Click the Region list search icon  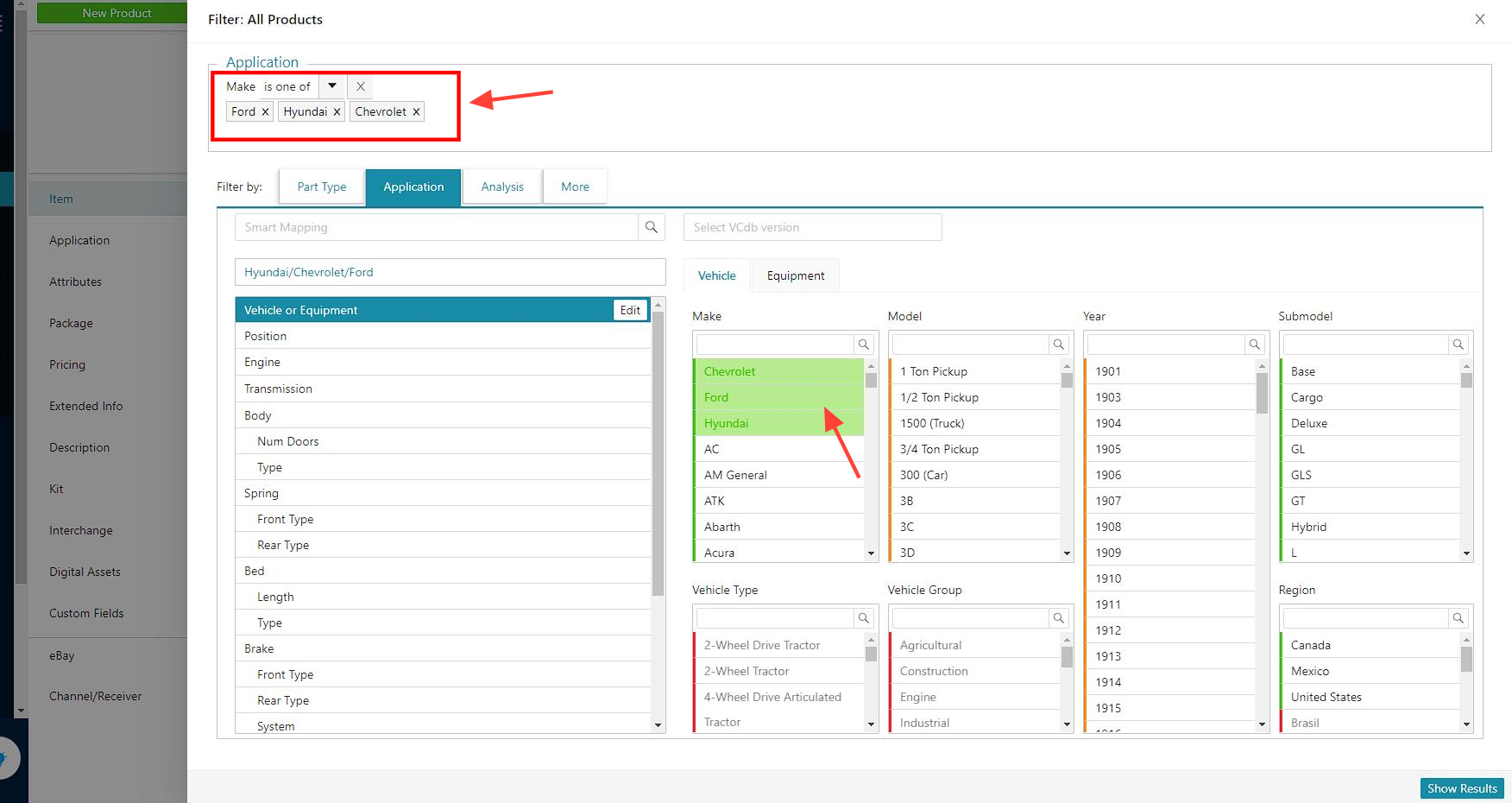1458,618
